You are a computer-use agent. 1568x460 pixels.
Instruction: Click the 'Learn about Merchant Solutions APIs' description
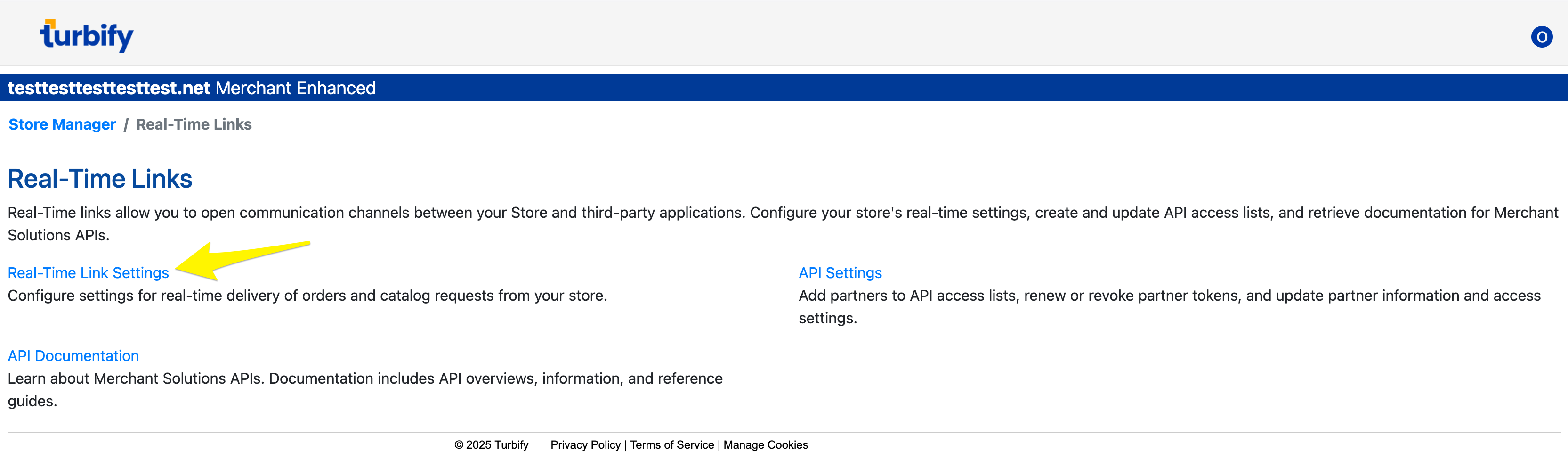[365, 390]
